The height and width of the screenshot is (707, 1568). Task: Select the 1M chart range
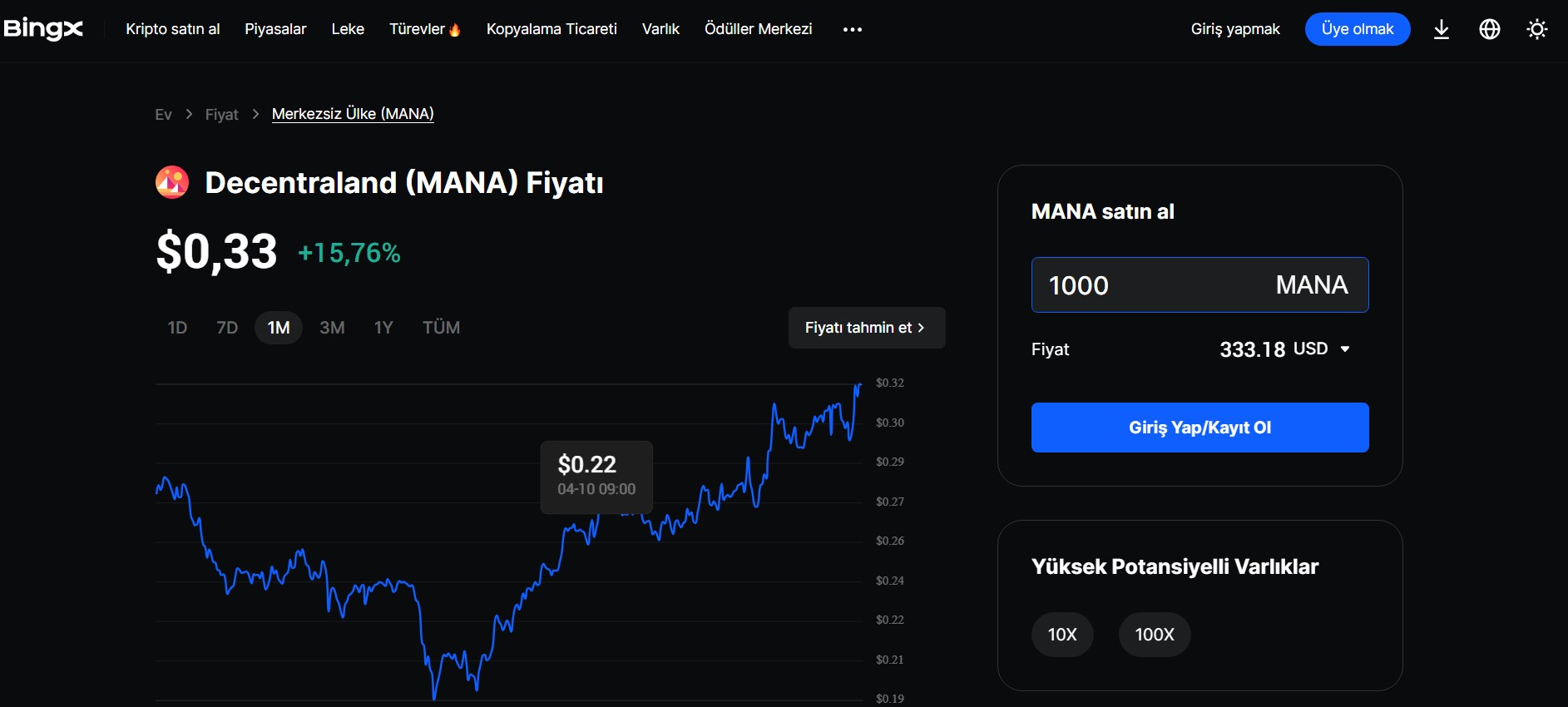(279, 328)
